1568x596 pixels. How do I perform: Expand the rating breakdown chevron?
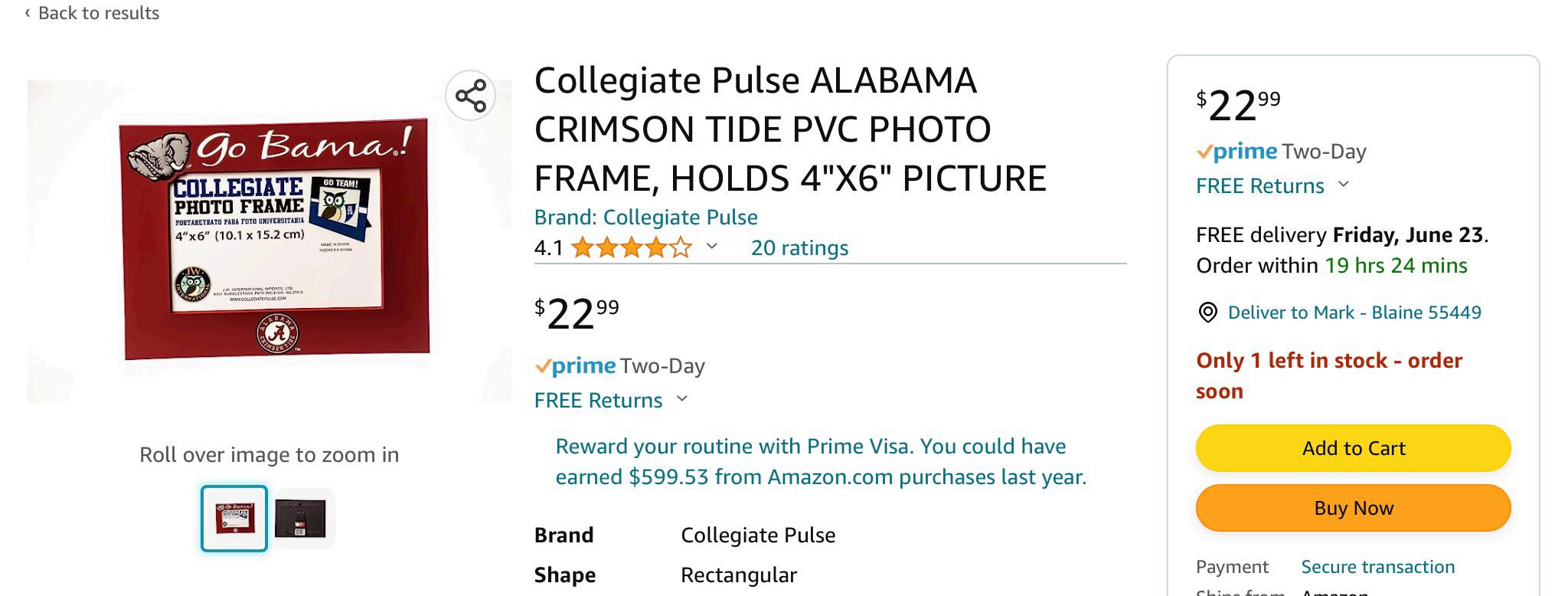[712, 247]
